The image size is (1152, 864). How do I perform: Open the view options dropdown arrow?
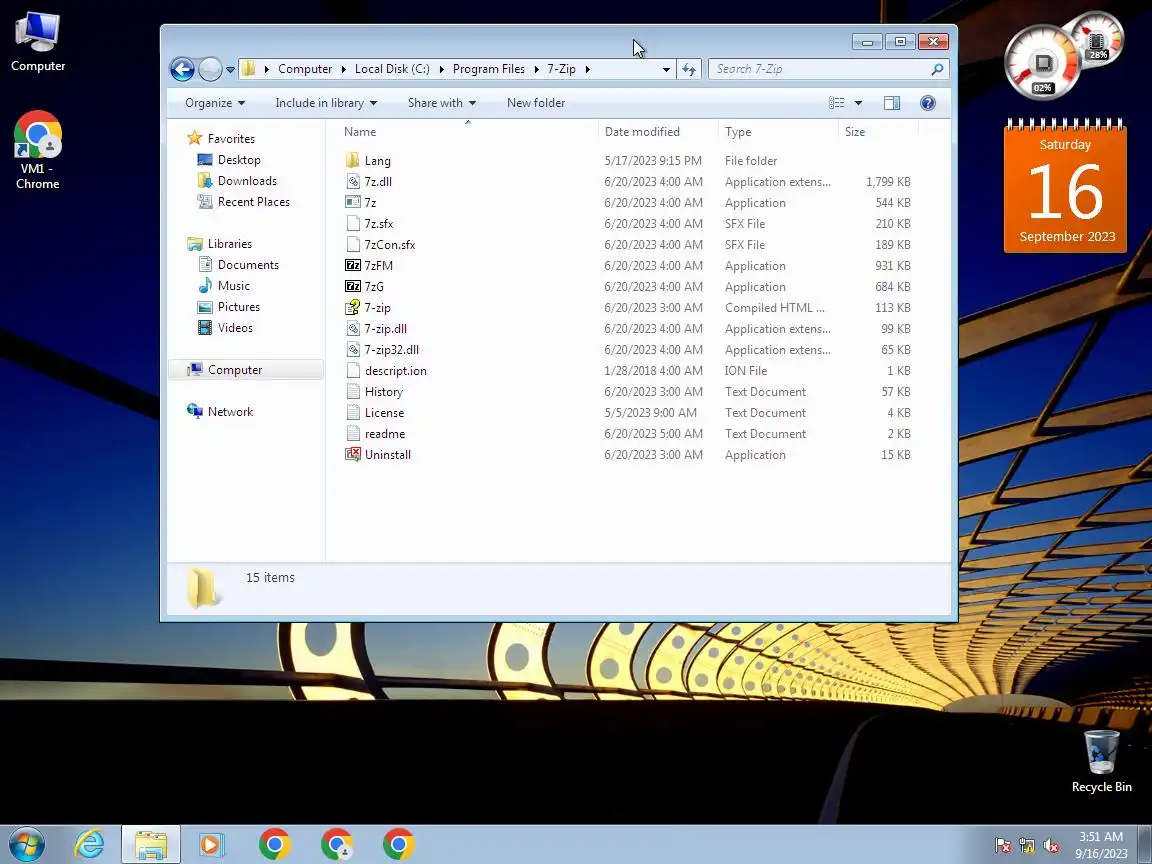858,103
